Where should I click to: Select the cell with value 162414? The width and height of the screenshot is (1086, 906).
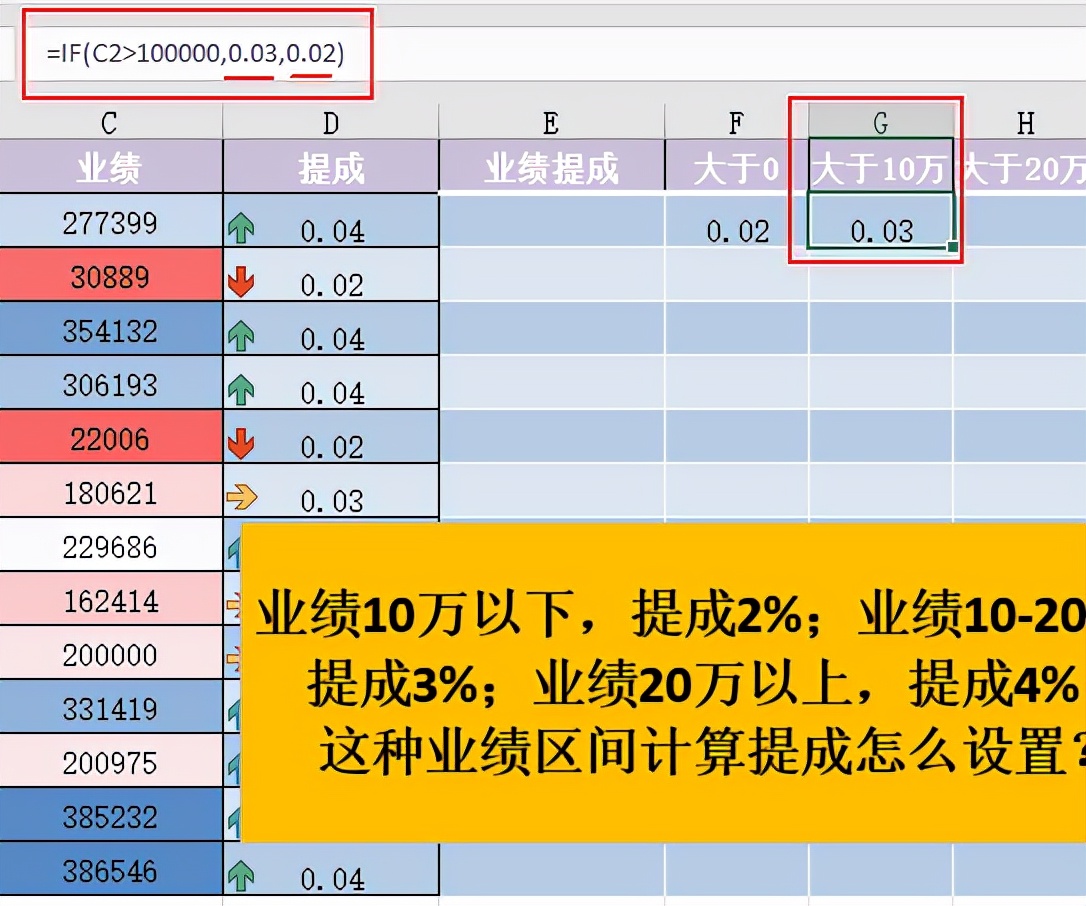point(111,598)
